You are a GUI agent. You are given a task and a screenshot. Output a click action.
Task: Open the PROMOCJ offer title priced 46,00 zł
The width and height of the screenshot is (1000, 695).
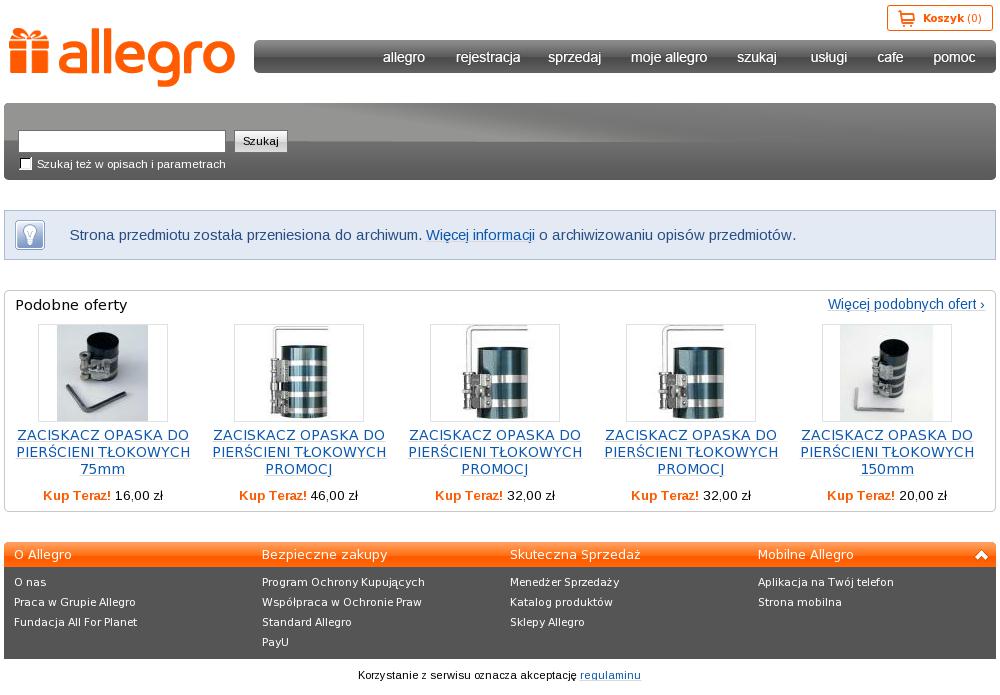click(x=299, y=452)
